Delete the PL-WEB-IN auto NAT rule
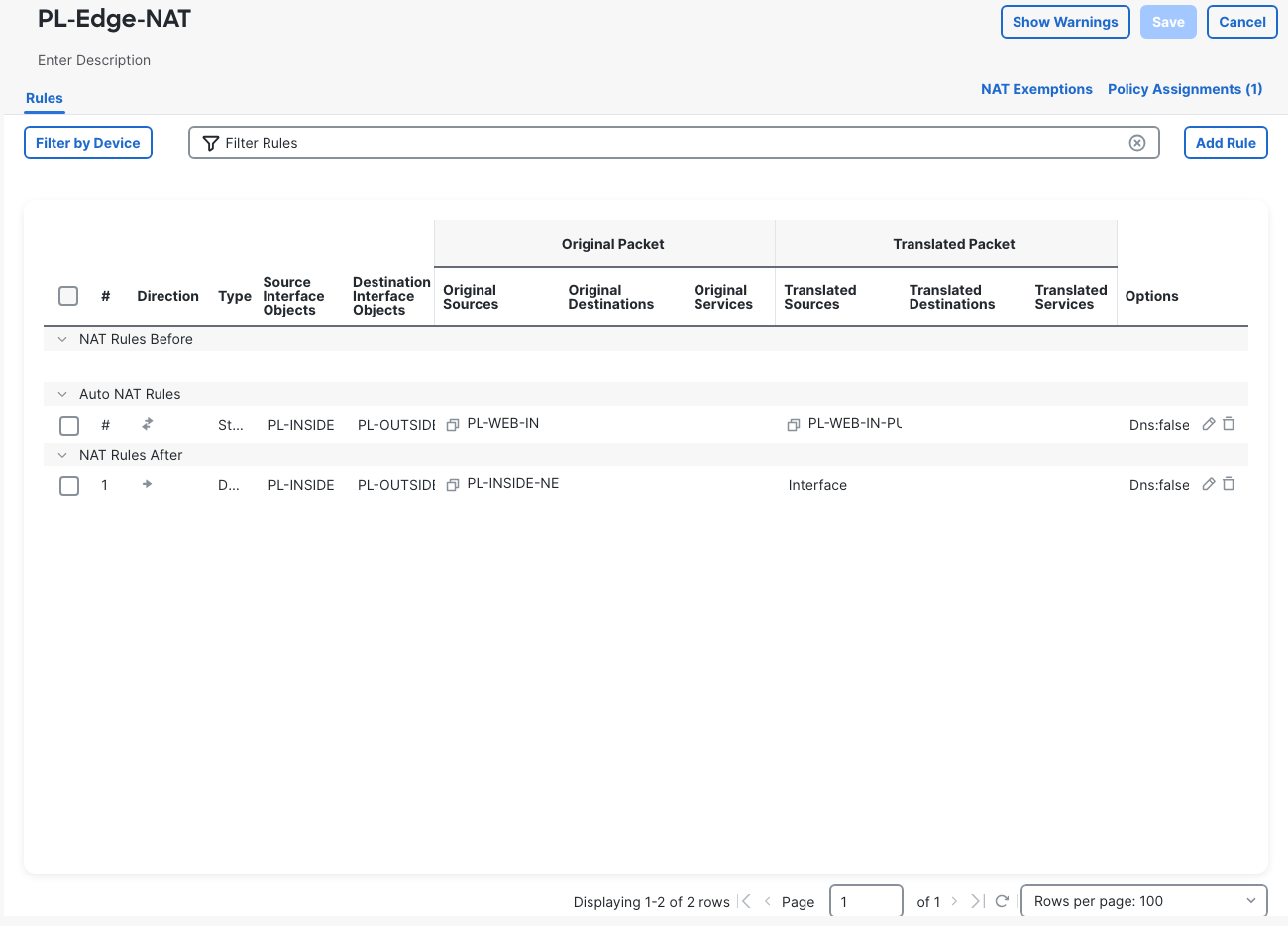Screen dimensions: 1288x926 click(1229, 424)
